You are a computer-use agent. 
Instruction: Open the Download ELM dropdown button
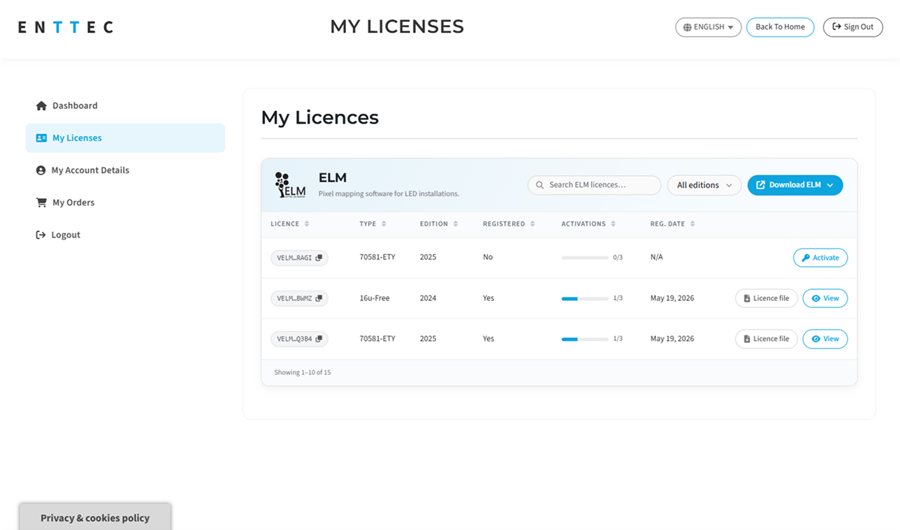pyautogui.click(x=795, y=185)
